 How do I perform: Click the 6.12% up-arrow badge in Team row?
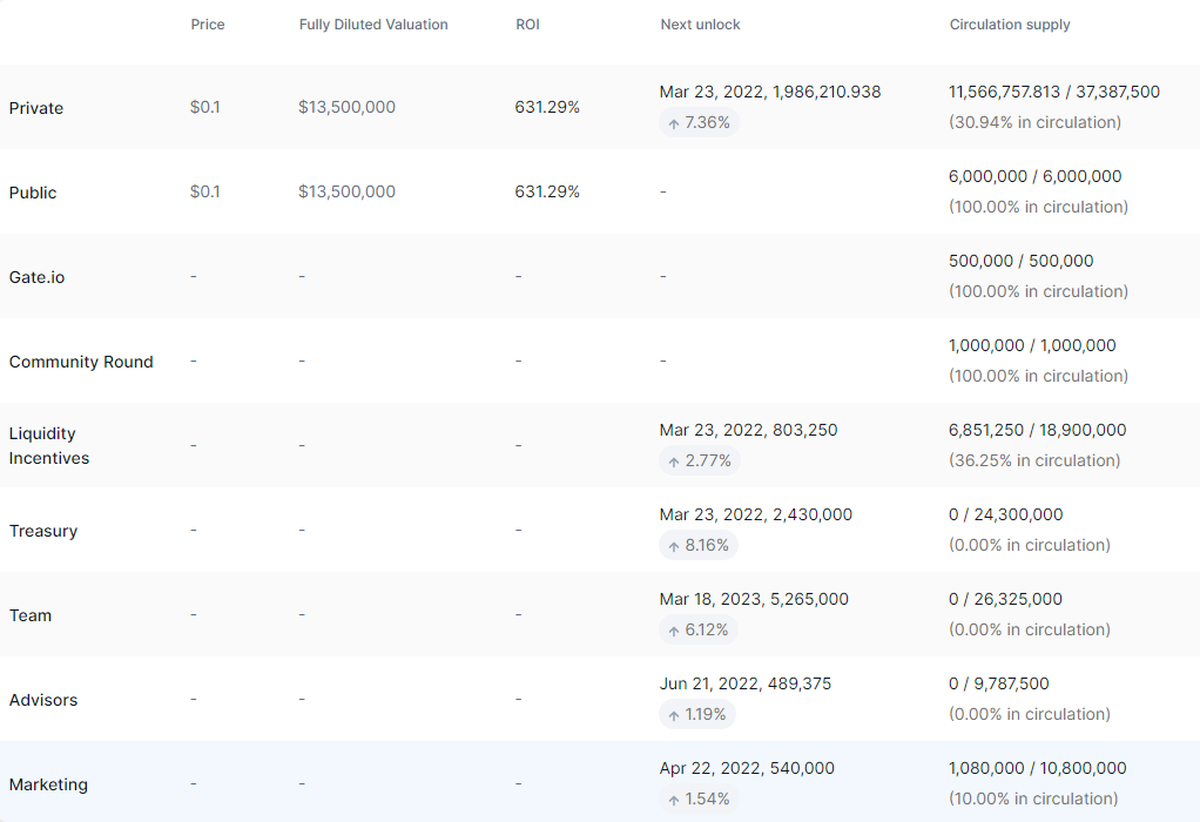click(699, 630)
